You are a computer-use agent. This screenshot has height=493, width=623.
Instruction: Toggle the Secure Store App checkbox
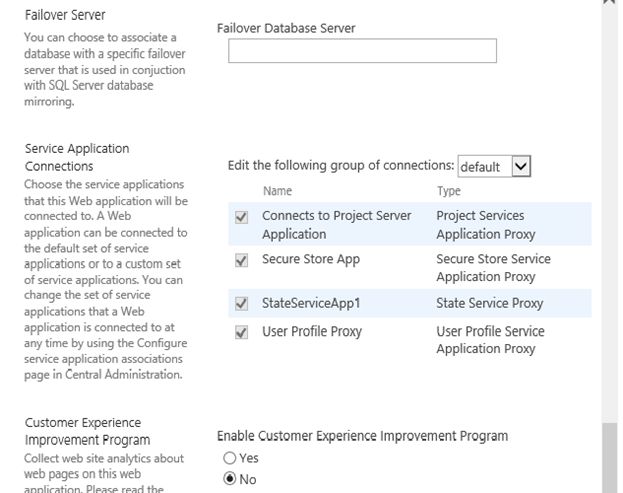coord(241,260)
